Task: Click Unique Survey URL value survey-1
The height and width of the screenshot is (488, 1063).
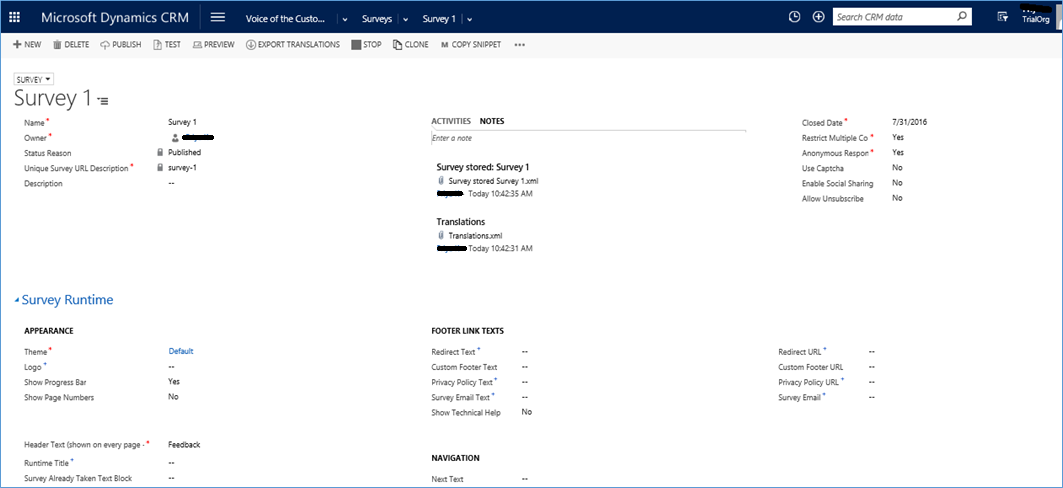Action: (x=182, y=167)
